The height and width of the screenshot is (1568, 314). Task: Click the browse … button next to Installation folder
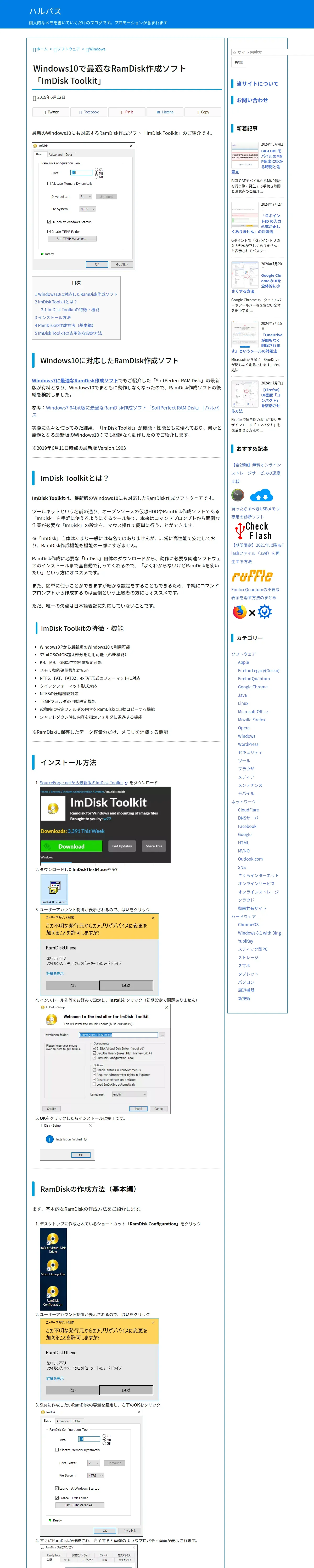click(x=162, y=1035)
